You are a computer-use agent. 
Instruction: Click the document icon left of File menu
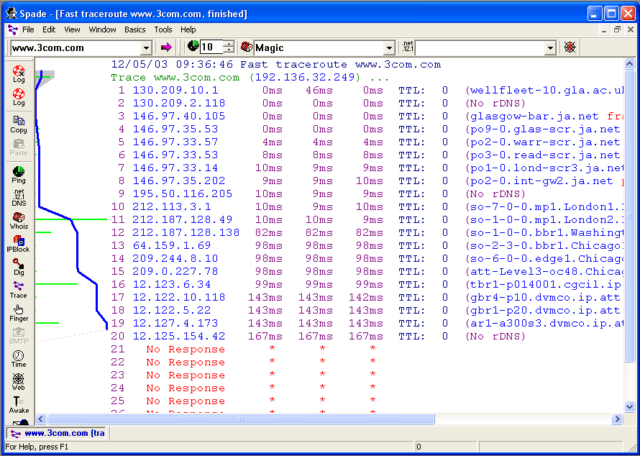click(13, 29)
